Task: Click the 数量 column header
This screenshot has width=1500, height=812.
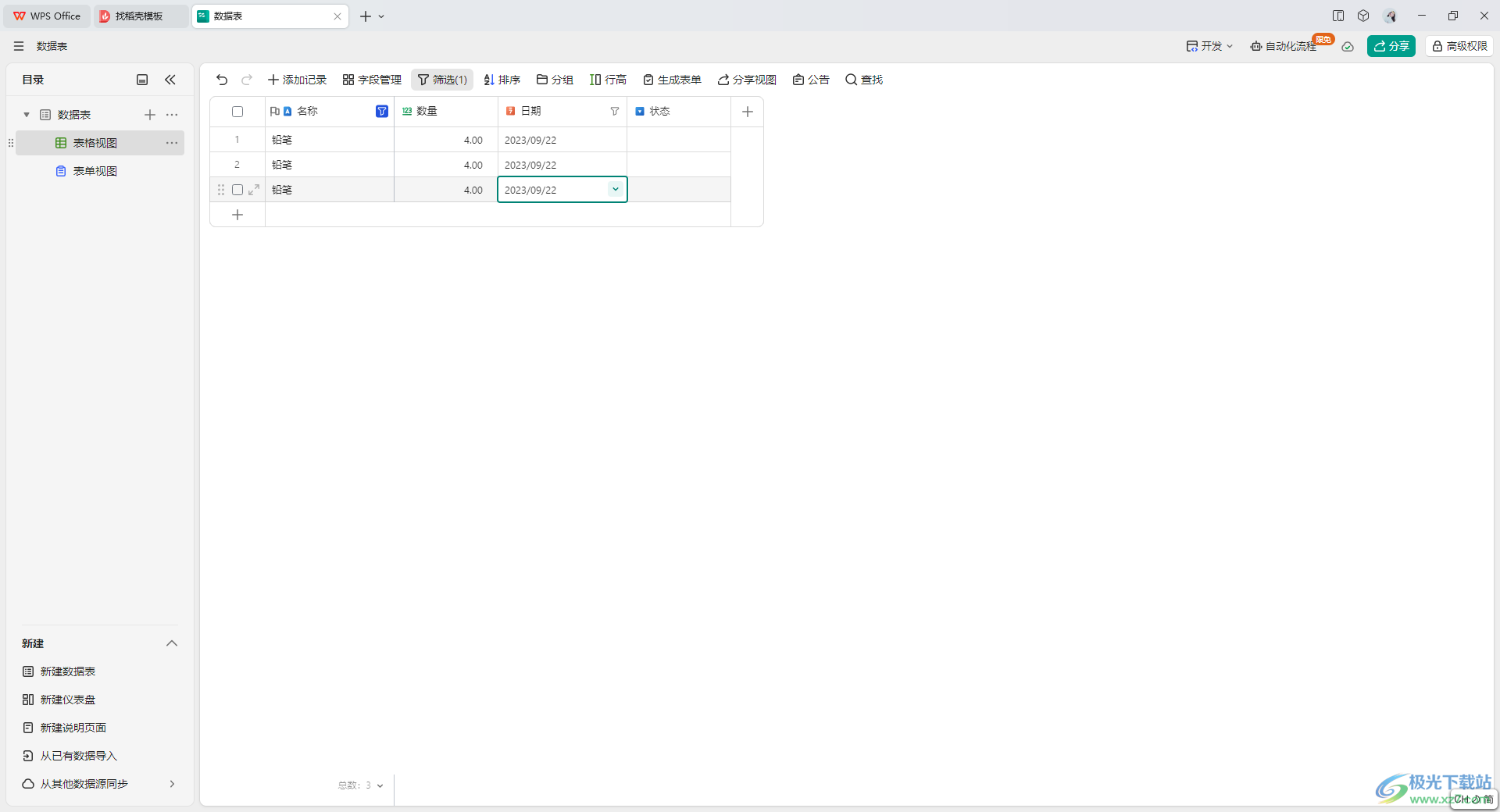Action: (446, 112)
